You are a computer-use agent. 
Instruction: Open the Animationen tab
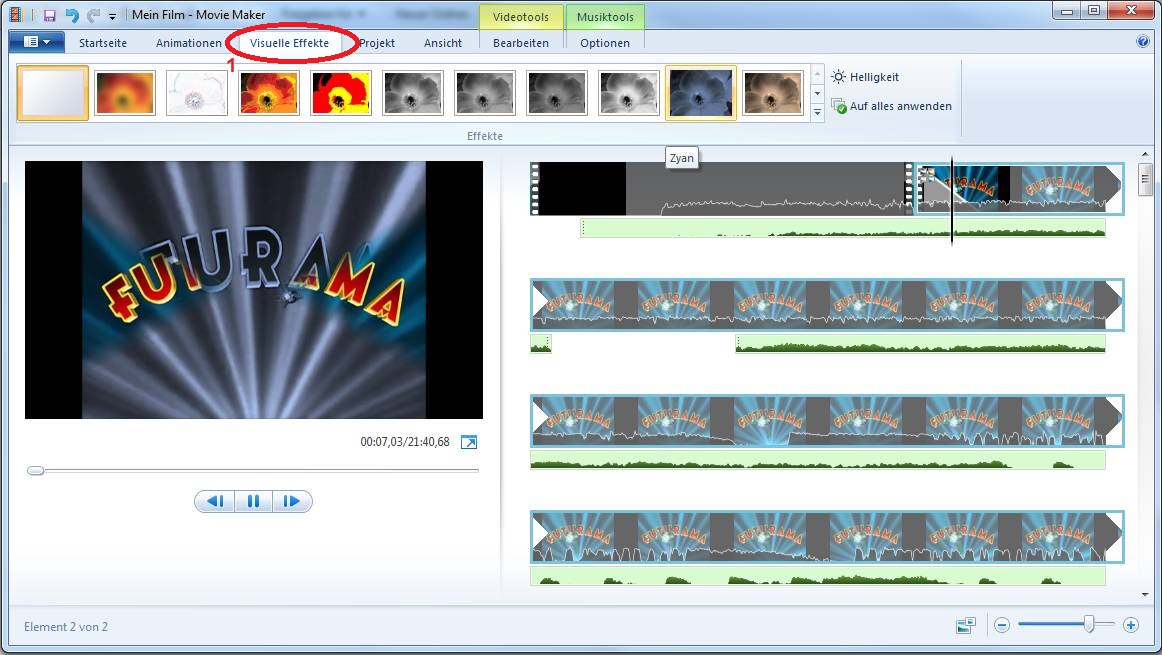[188, 43]
